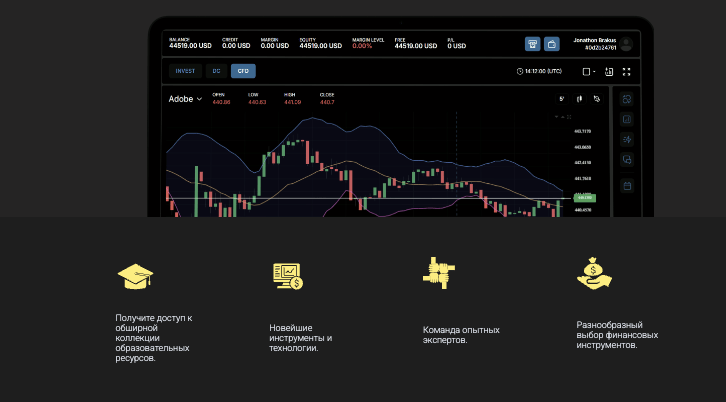
Task: Toggle the split panel view icon
Action: [x=609, y=71]
